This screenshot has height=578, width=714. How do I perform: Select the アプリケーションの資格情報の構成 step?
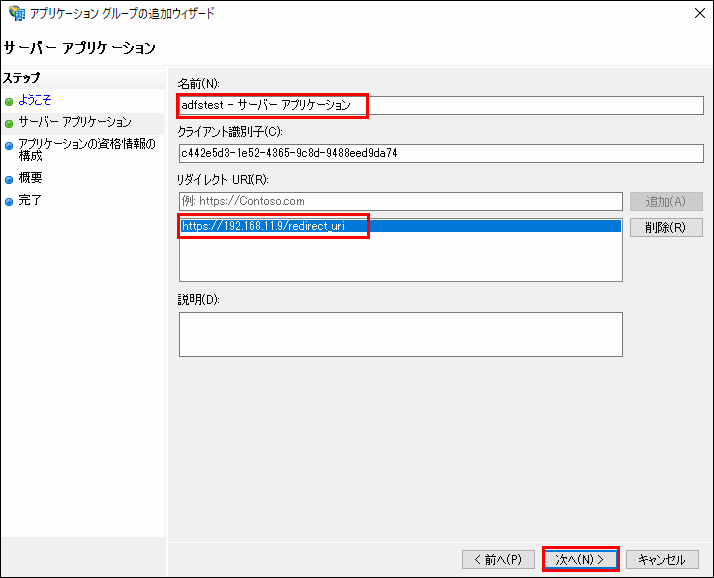click(x=87, y=150)
